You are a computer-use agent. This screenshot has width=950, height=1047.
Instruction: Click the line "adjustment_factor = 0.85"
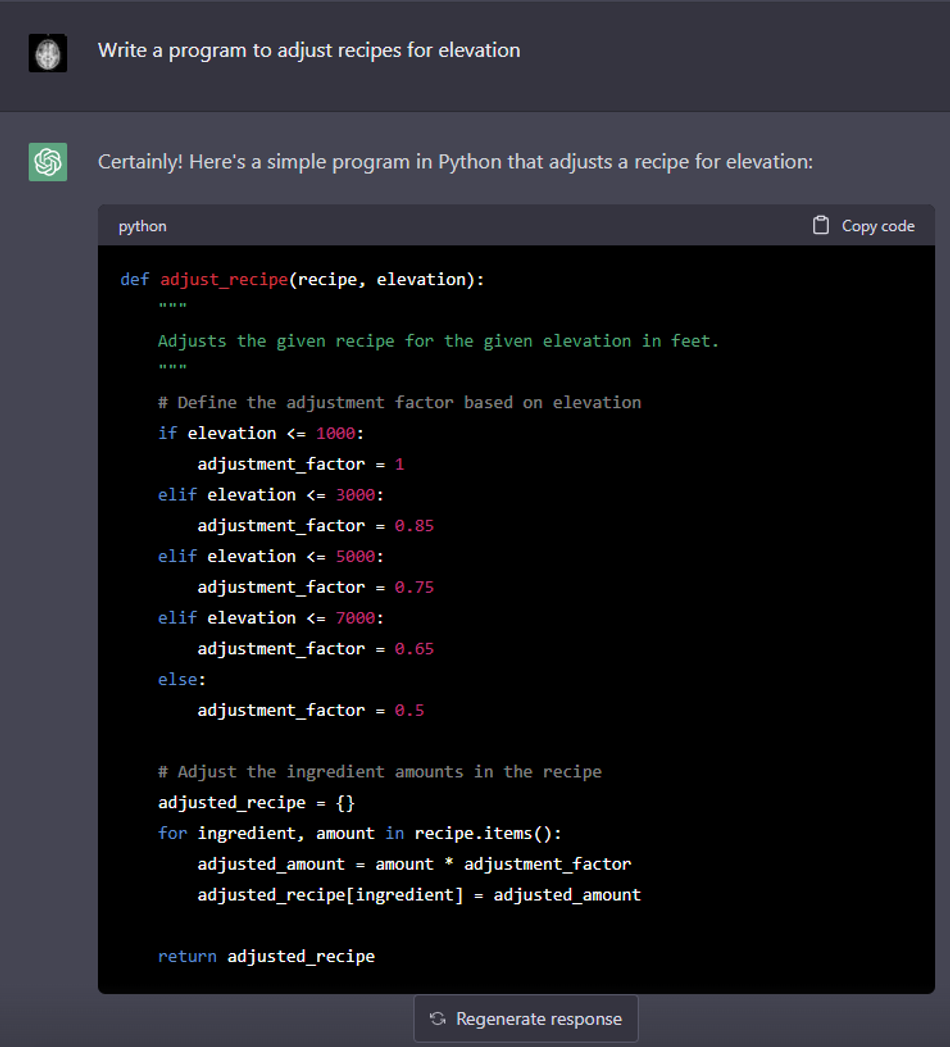(x=315, y=526)
